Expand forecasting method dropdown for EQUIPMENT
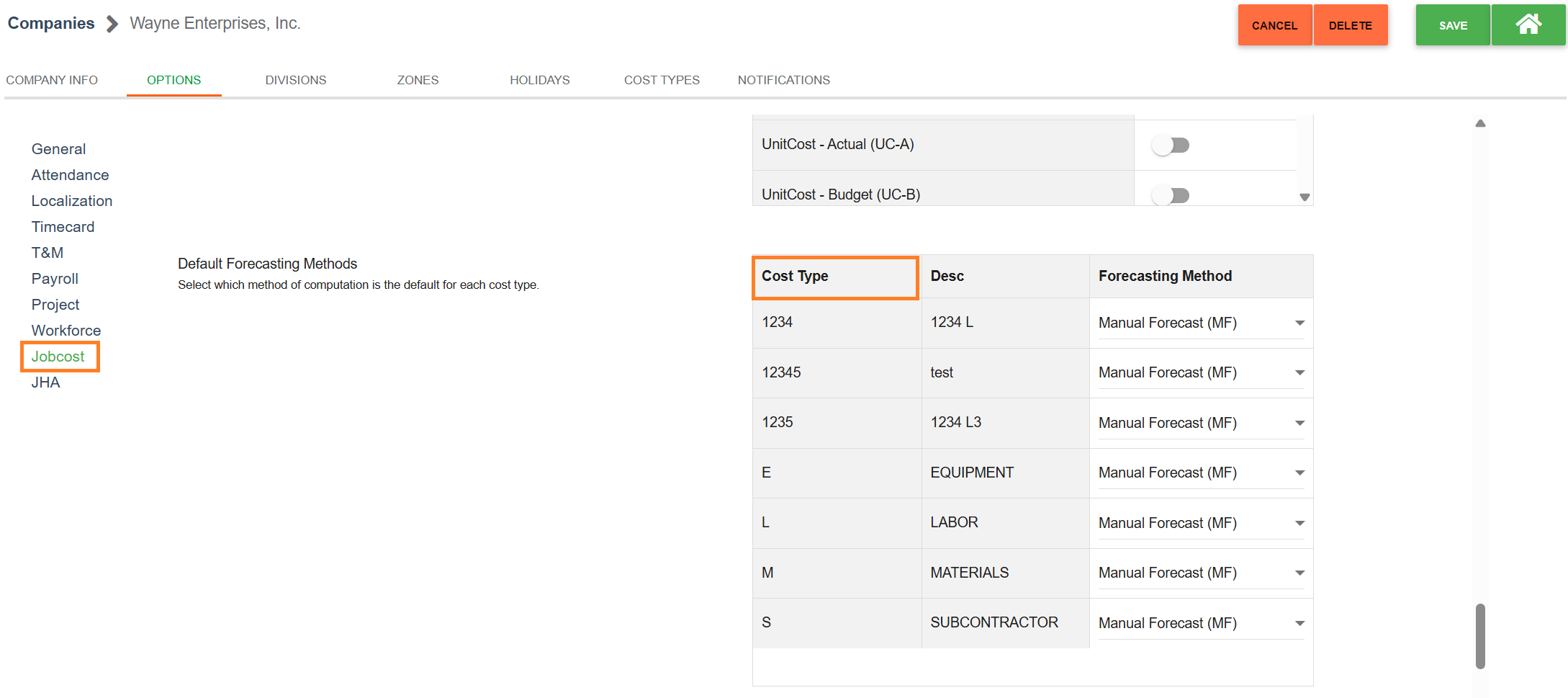 tap(1200, 473)
